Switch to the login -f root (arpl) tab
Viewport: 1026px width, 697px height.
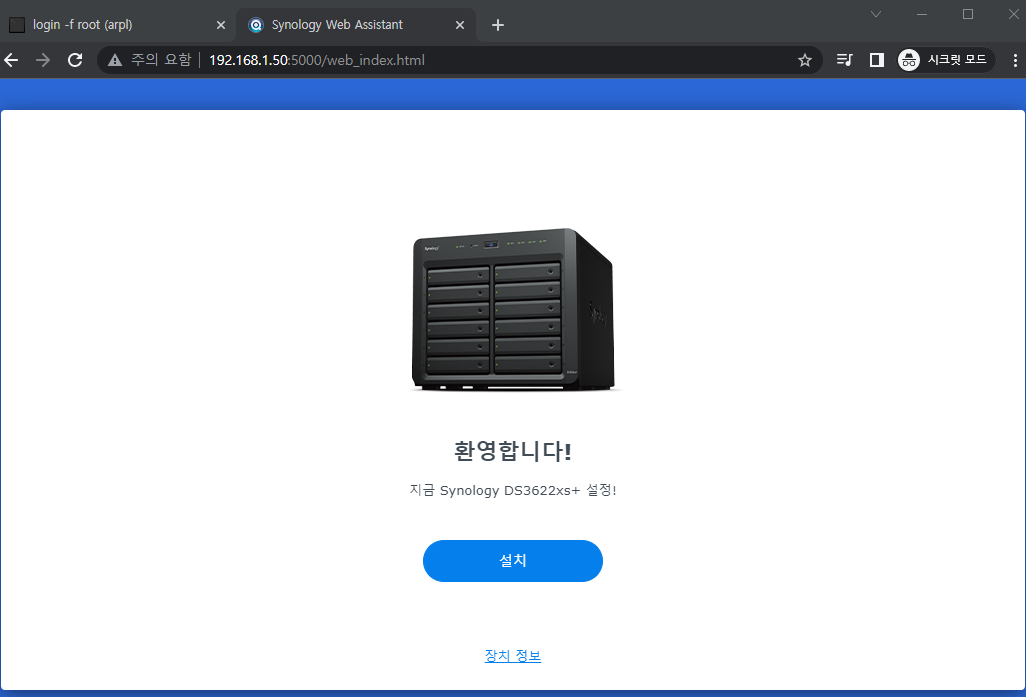(x=118, y=25)
